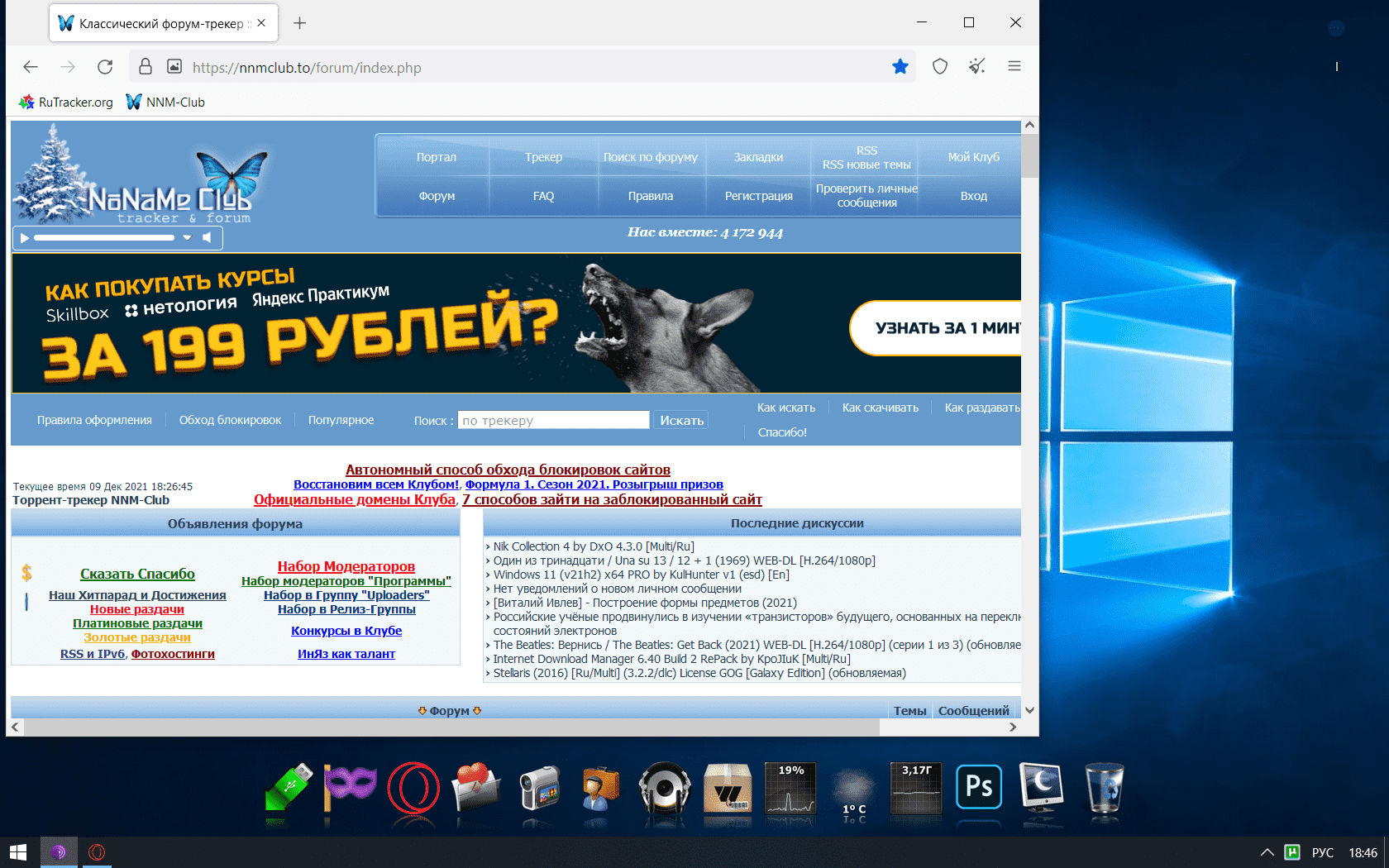Open Автономный способ обхода блокировок сайтов

click(x=508, y=470)
